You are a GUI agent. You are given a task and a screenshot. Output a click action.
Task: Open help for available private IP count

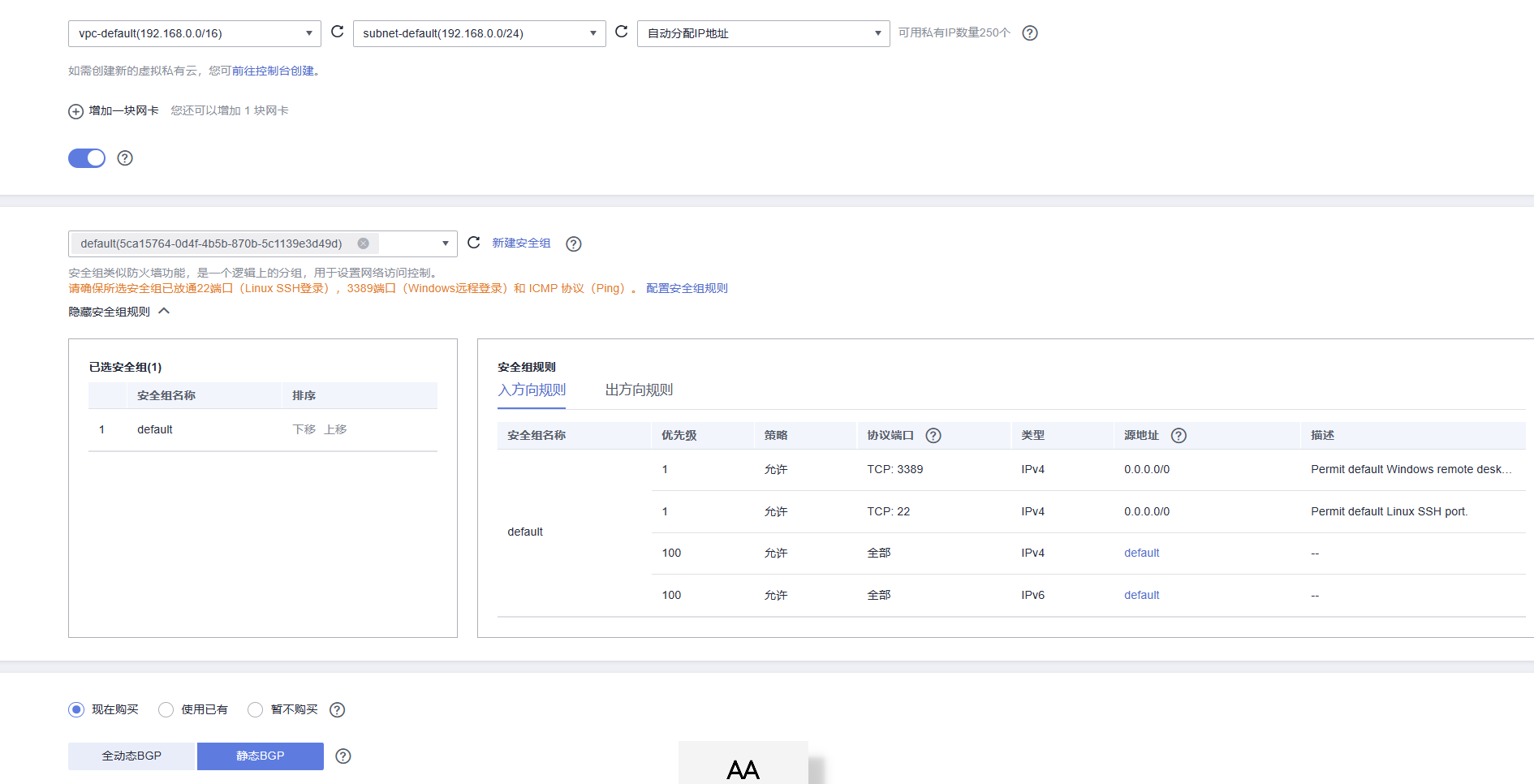click(1030, 33)
